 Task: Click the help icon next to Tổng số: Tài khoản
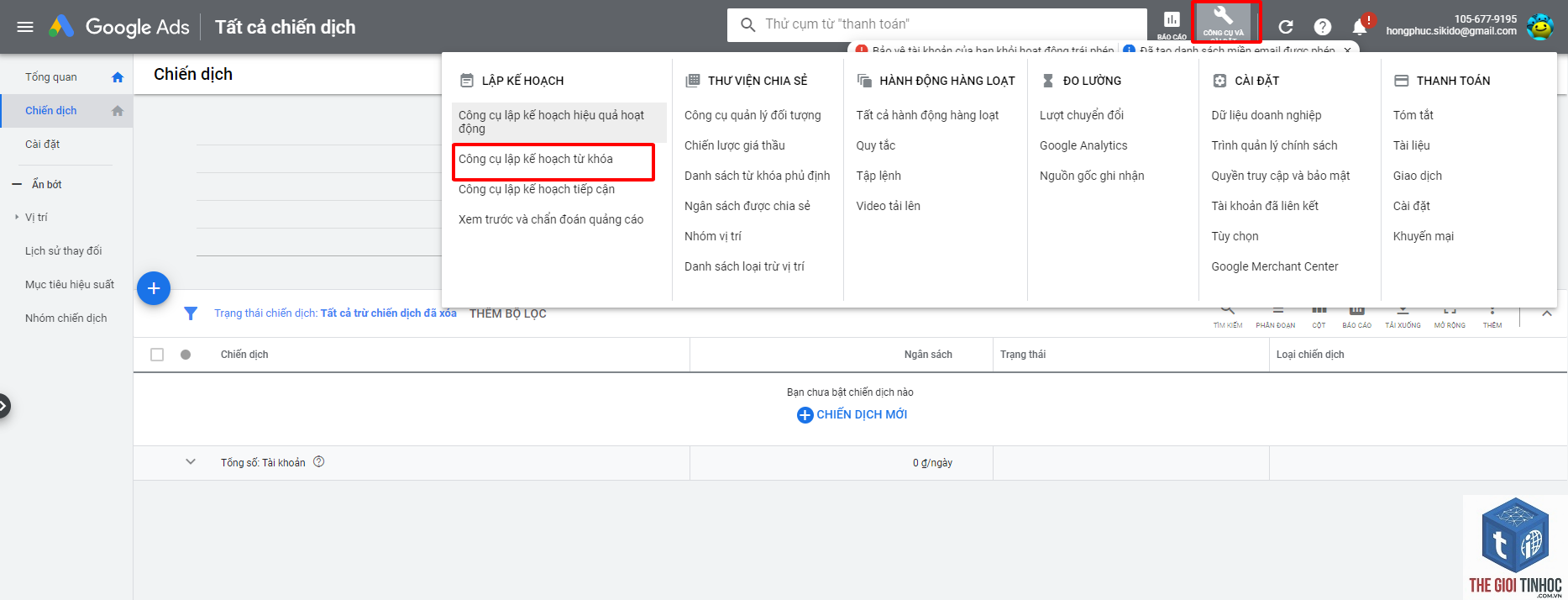pos(319,461)
